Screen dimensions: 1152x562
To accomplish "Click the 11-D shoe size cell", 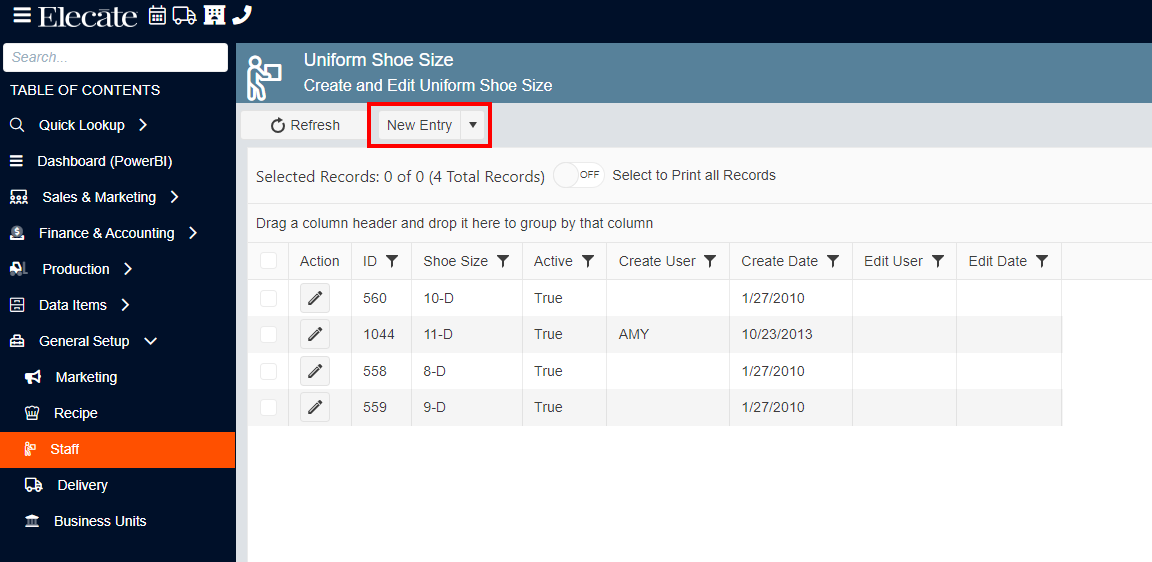I will [x=467, y=334].
